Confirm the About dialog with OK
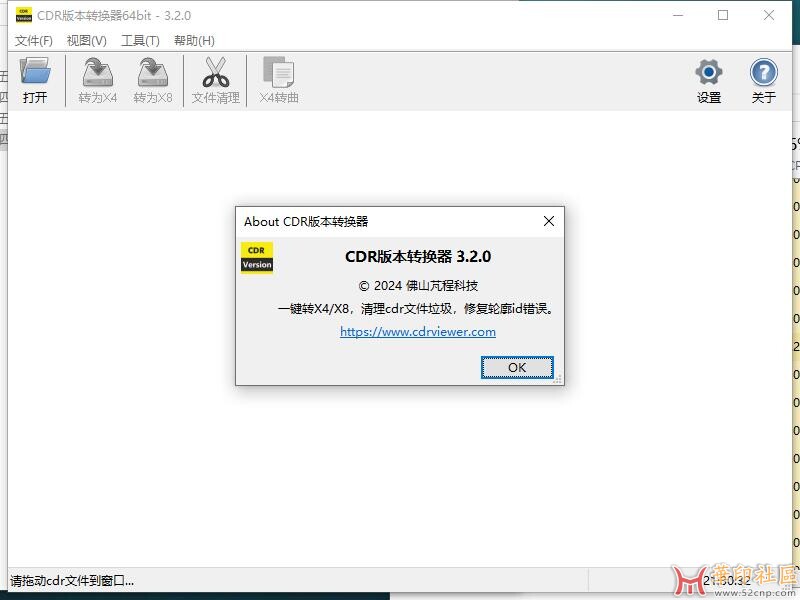This screenshot has height=600, width=800. 517,367
